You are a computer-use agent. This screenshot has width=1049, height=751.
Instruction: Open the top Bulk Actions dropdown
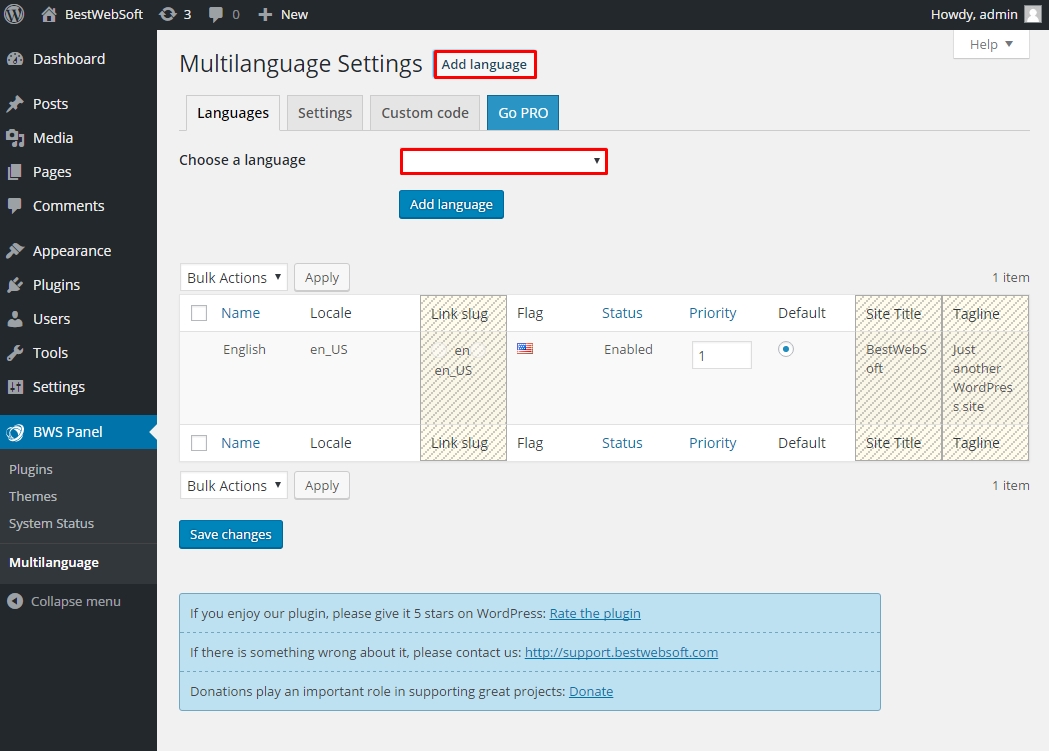pyautogui.click(x=233, y=278)
